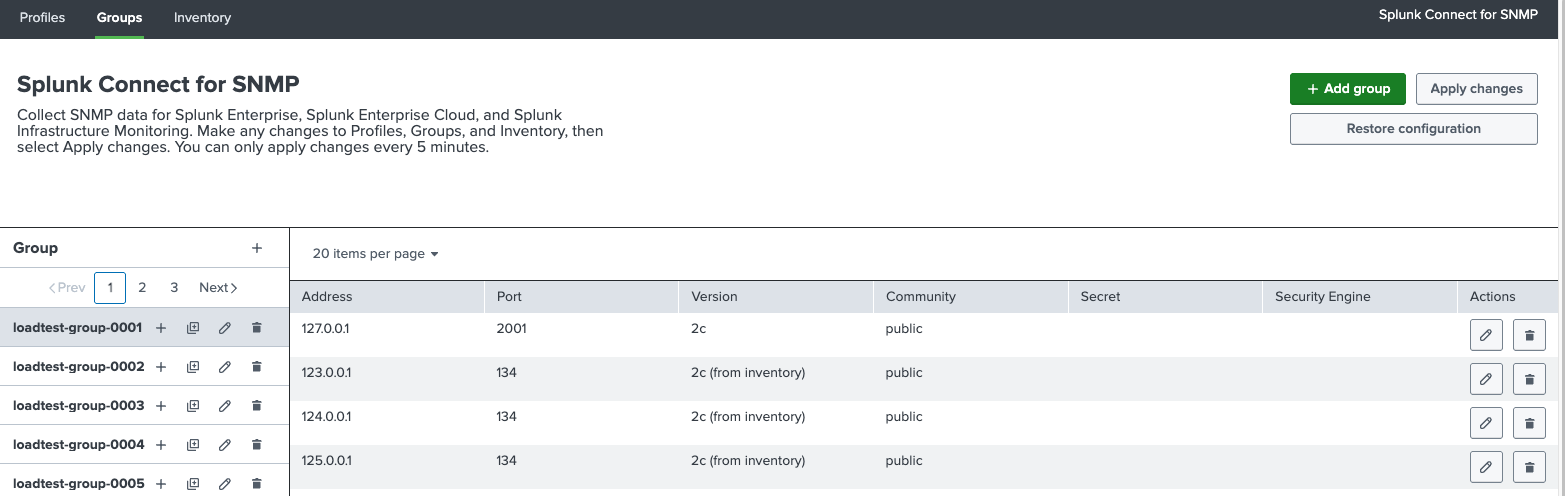Delete loadtest-group-0003 group
Viewport: 1565px width, 496px height.
tap(257, 406)
